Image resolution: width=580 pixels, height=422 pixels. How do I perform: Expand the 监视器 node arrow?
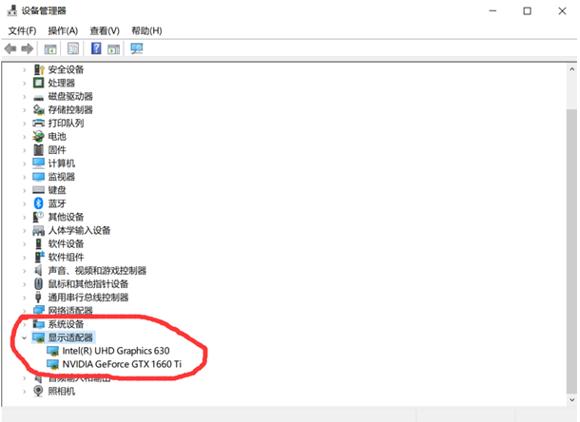[24, 177]
